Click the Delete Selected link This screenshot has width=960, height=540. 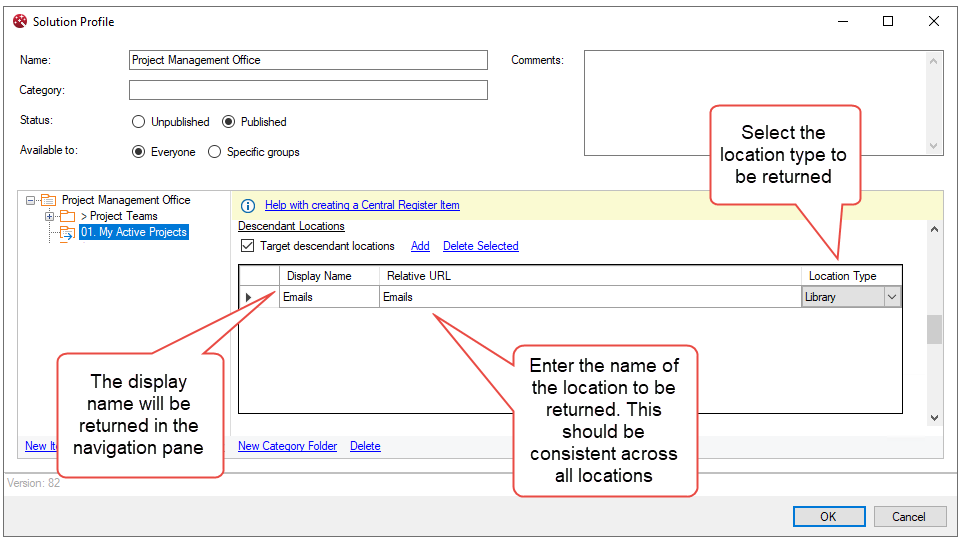click(480, 246)
